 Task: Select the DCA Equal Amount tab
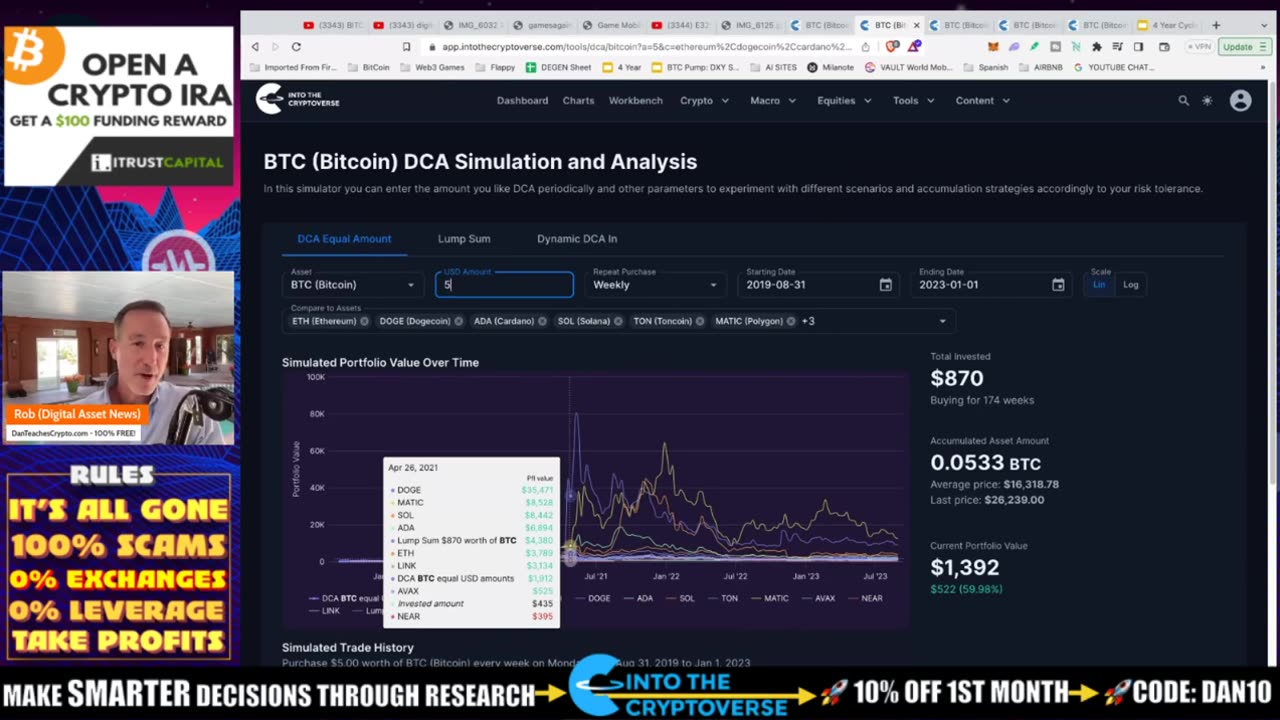click(344, 239)
